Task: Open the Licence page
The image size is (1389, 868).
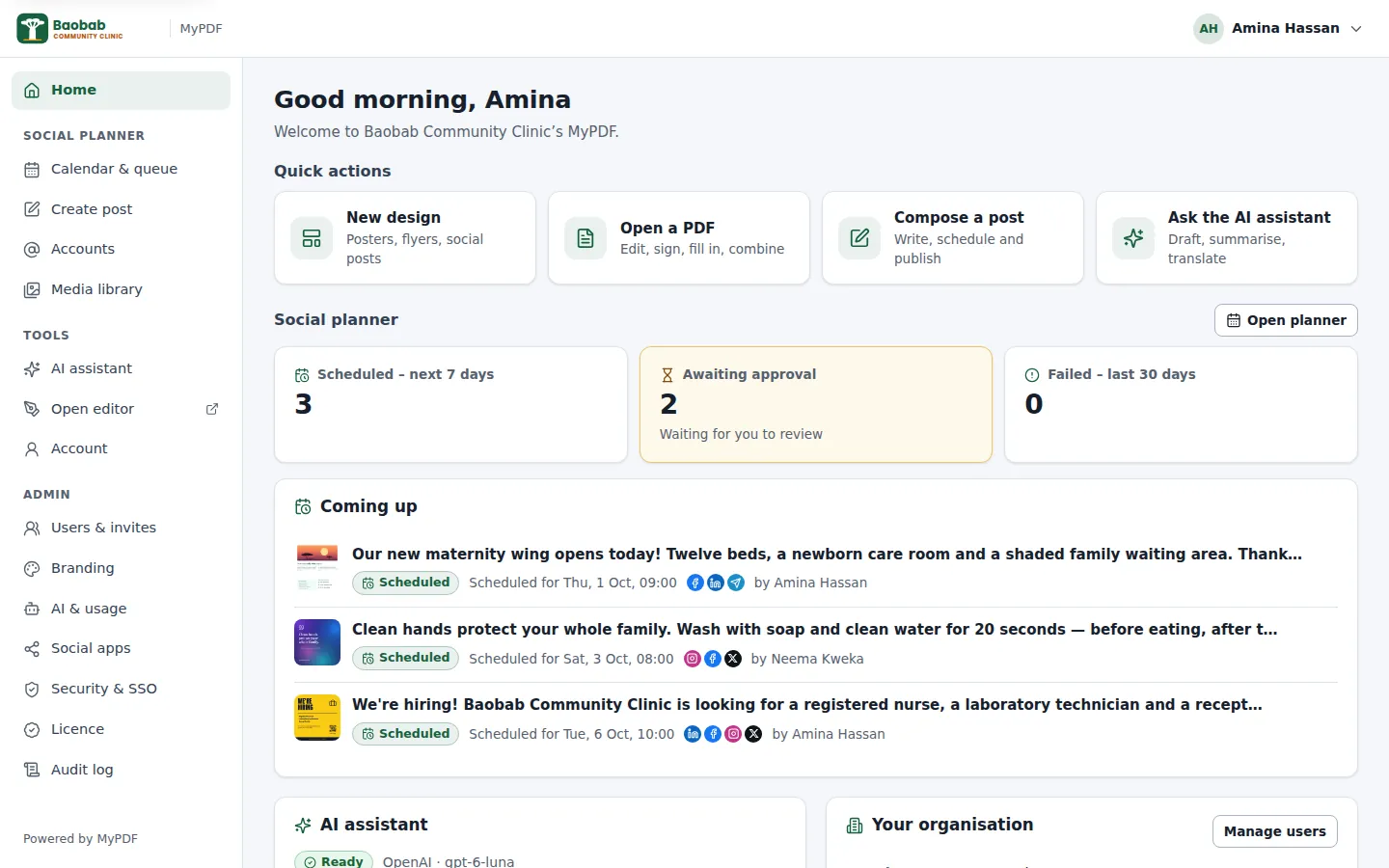Action: click(x=121, y=729)
